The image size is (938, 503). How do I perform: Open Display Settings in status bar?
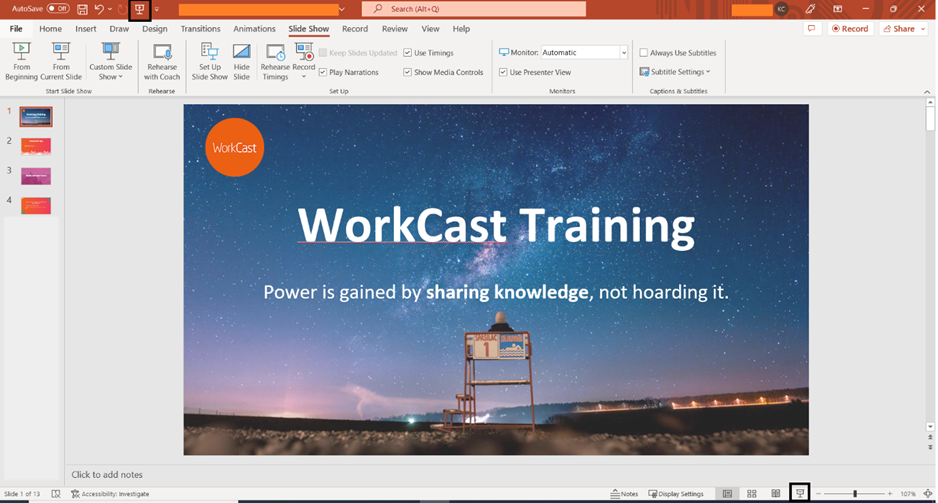(x=677, y=494)
